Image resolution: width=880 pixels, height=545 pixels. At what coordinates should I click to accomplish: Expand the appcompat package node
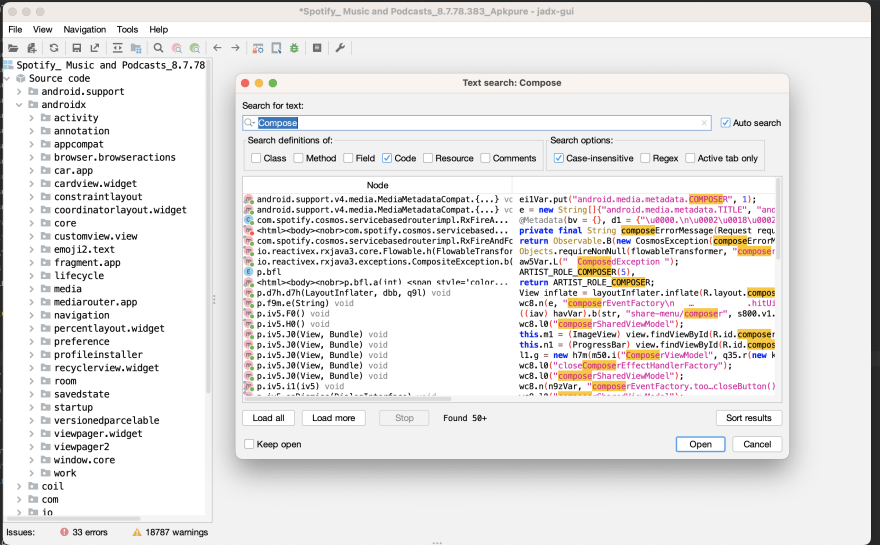(31, 144)
